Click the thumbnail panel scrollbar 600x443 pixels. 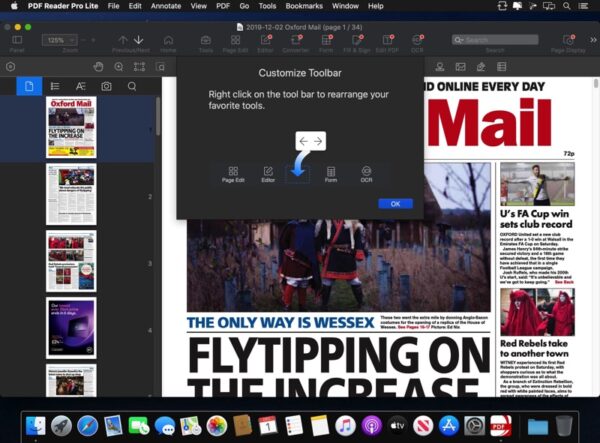158,116
